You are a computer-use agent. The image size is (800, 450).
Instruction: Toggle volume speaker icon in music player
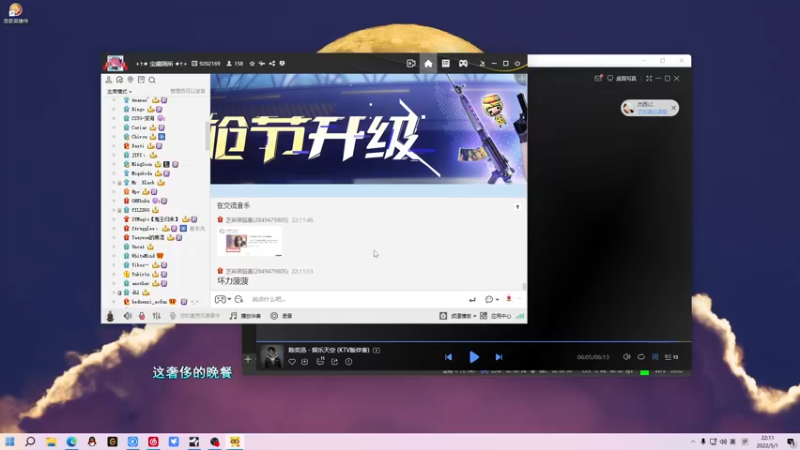(x=627, y=357)
